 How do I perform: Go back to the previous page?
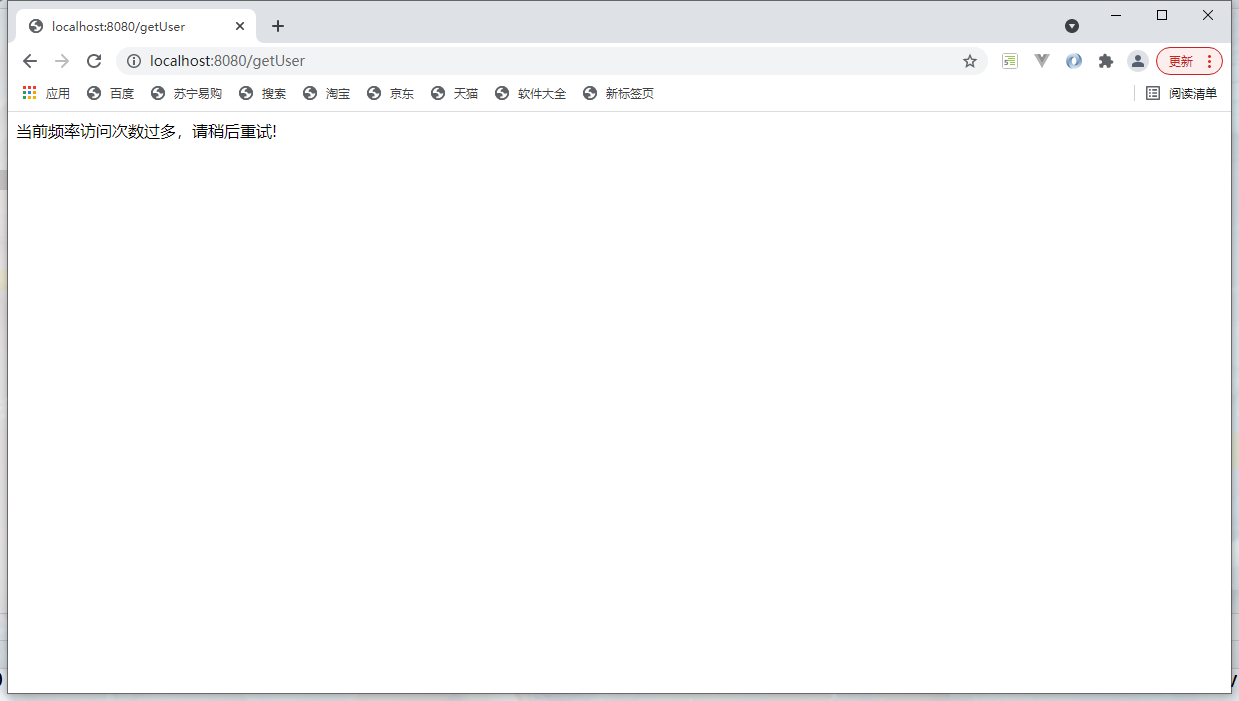tap(30, 61)
